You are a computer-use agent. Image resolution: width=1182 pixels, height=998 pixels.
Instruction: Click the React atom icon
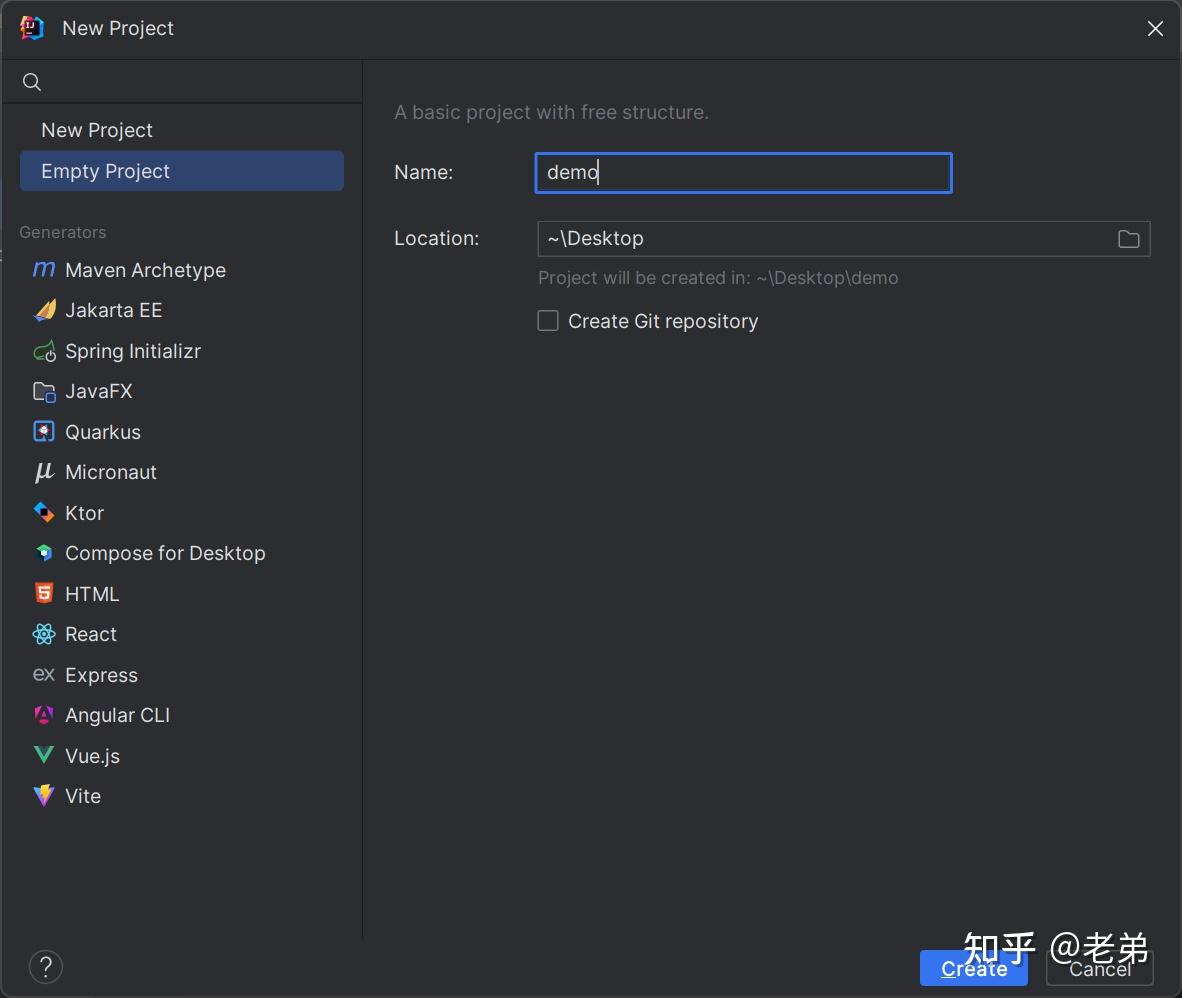44,634
